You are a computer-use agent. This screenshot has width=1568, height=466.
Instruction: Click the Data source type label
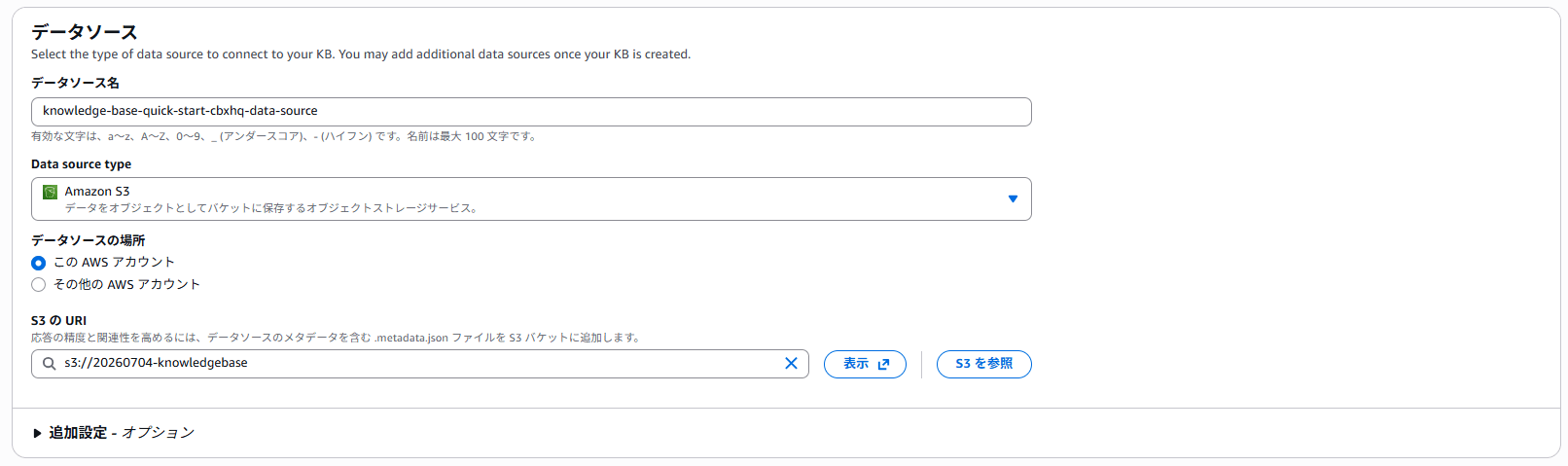coord(81,164)
